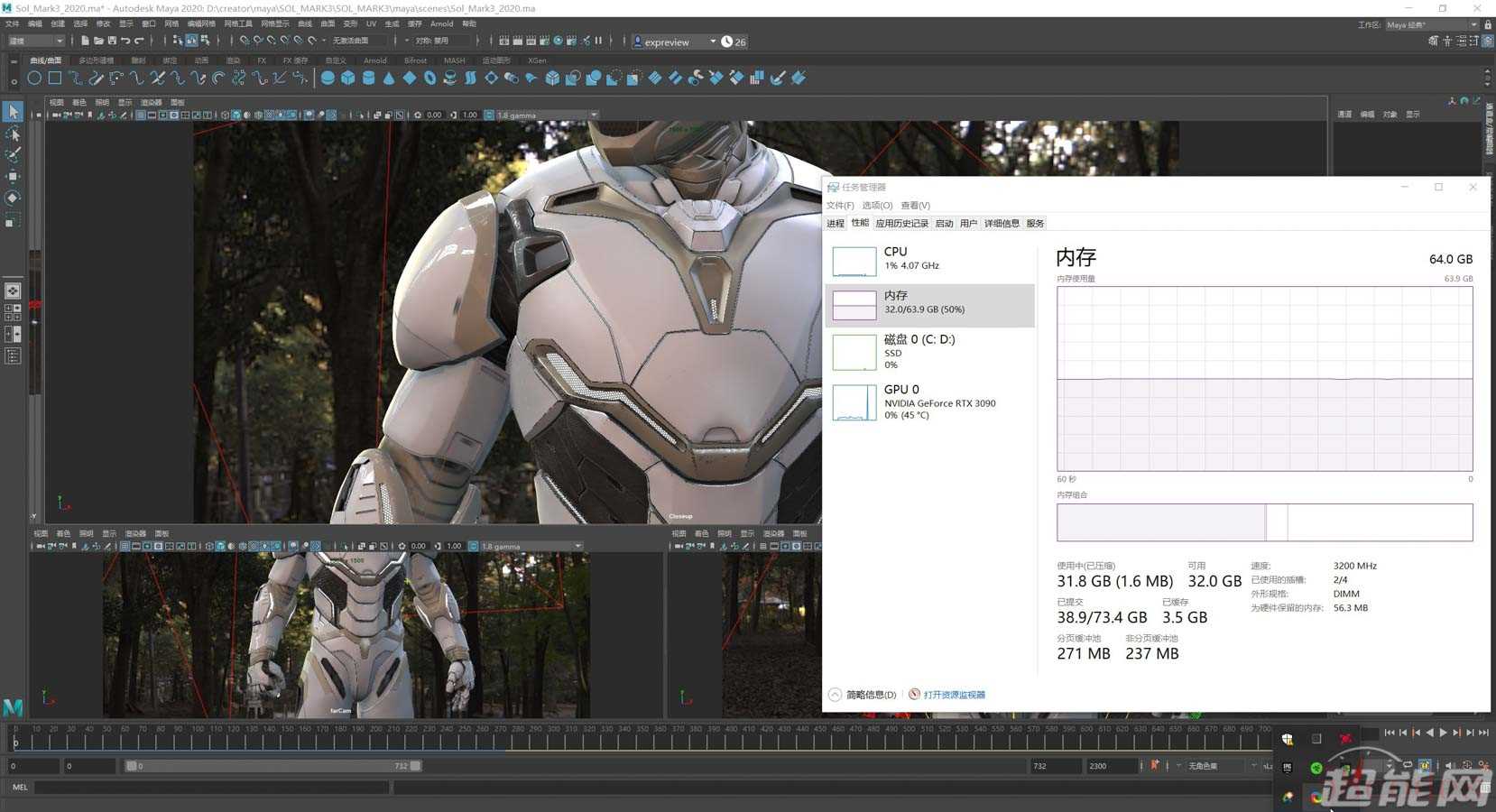
Task: Click the Maya logo in bottom-left corner
Action: point(13,707)
